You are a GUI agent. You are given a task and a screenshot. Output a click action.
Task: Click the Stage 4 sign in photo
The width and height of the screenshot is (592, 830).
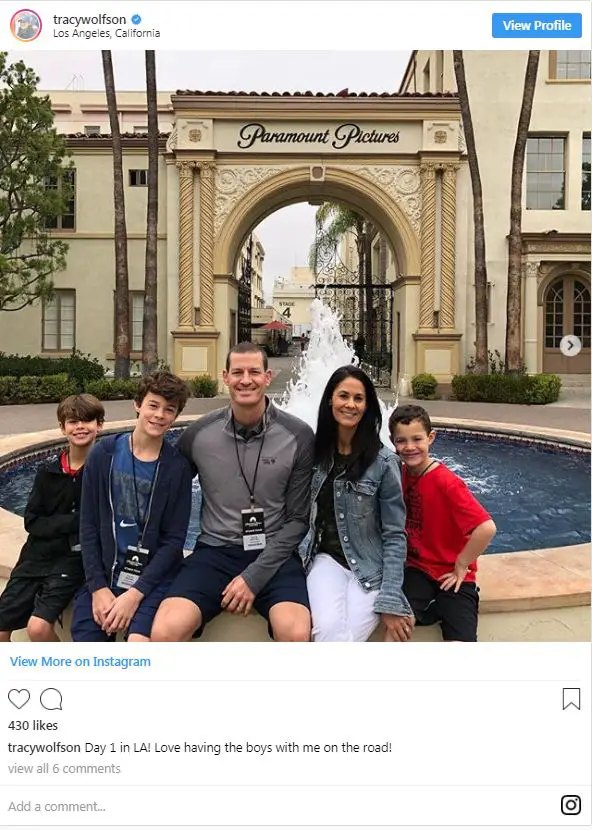pyautogui.click(x=286, y=310)
